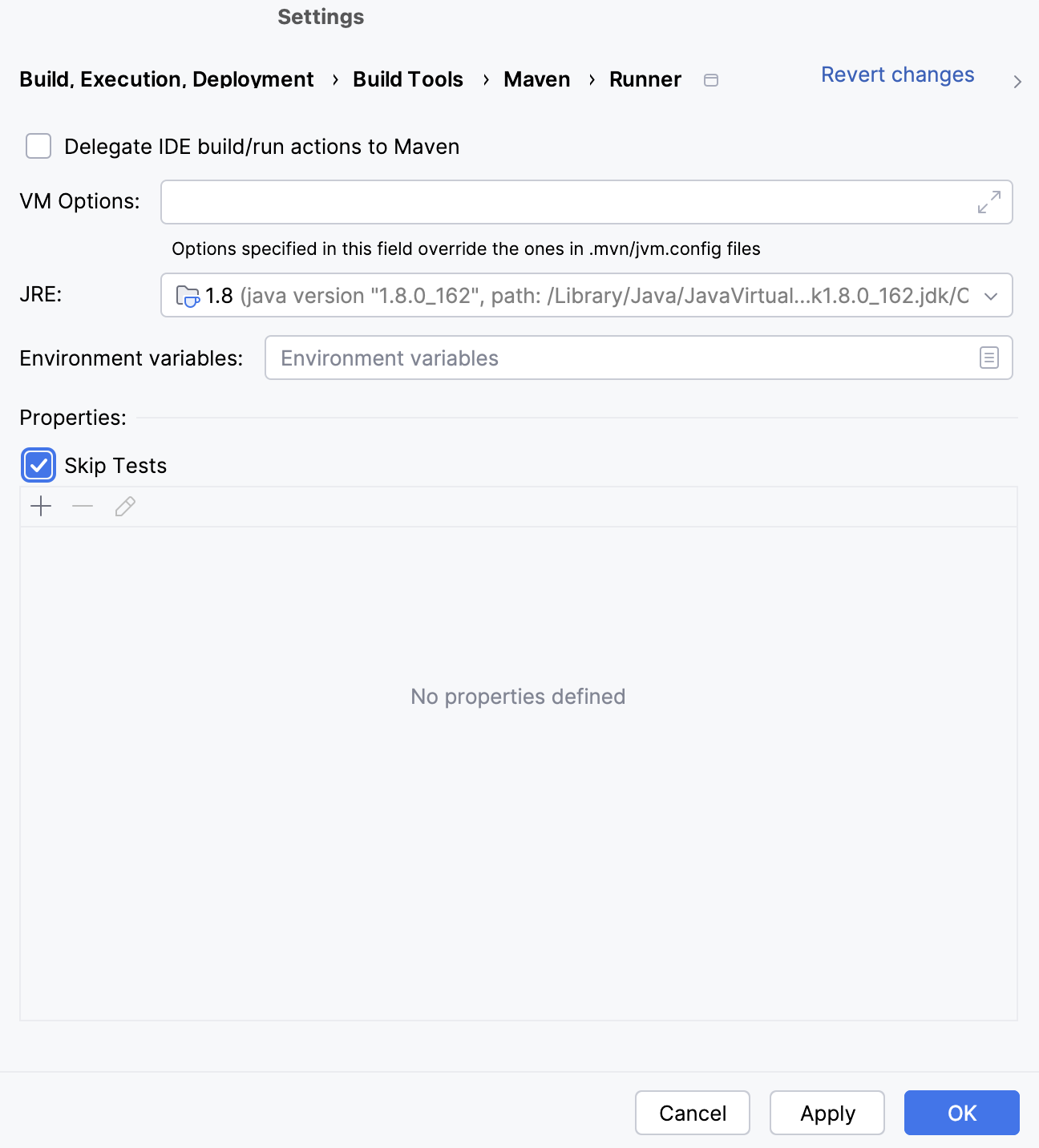1039x1148 pixels.
Task: Expand the VM Options field editor
Action: coord(988,202)
